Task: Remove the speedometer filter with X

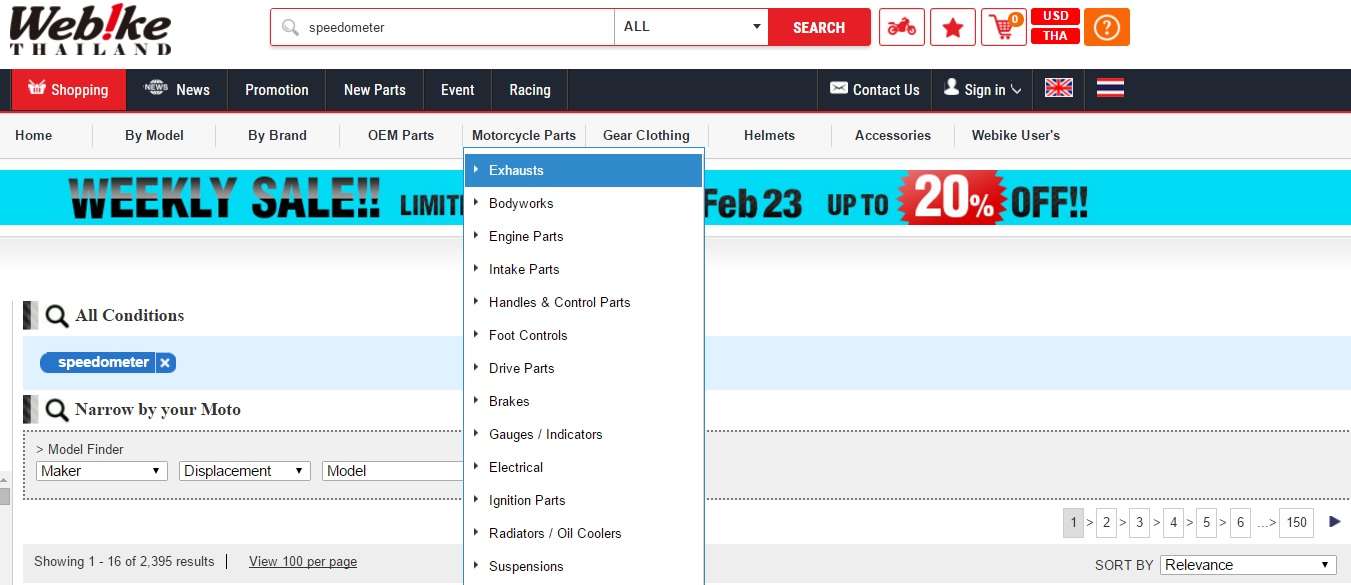Action: click(165, 363)
